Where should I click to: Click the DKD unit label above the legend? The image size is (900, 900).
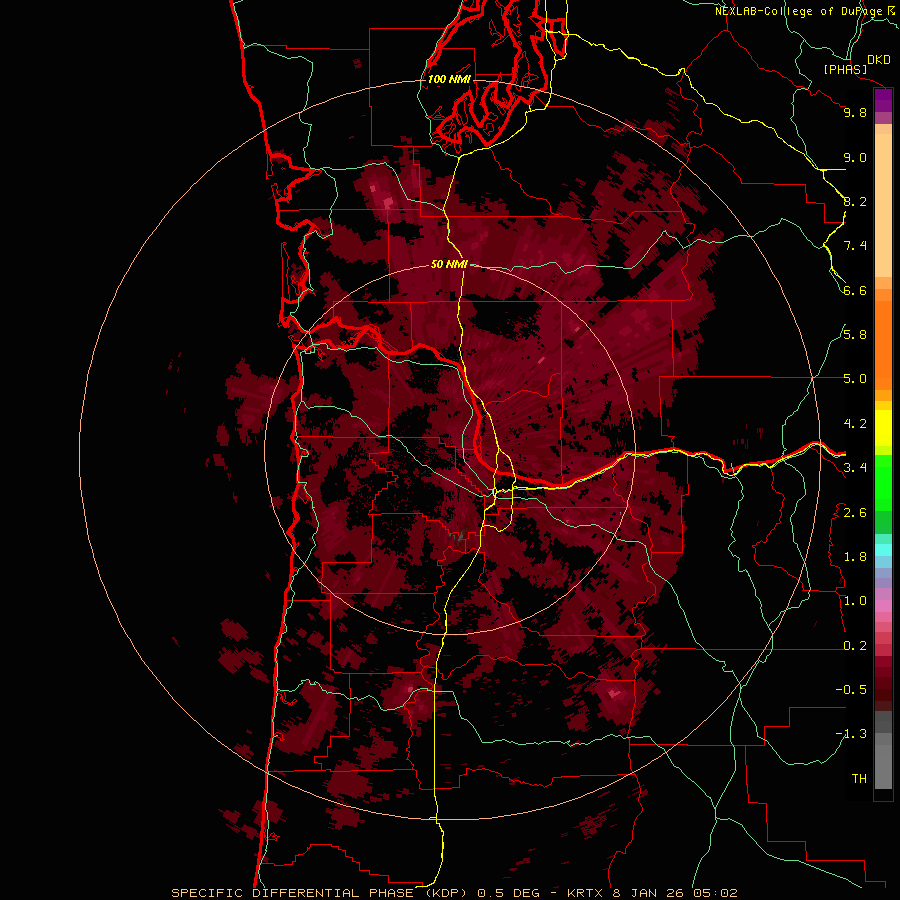pos(879,60)
